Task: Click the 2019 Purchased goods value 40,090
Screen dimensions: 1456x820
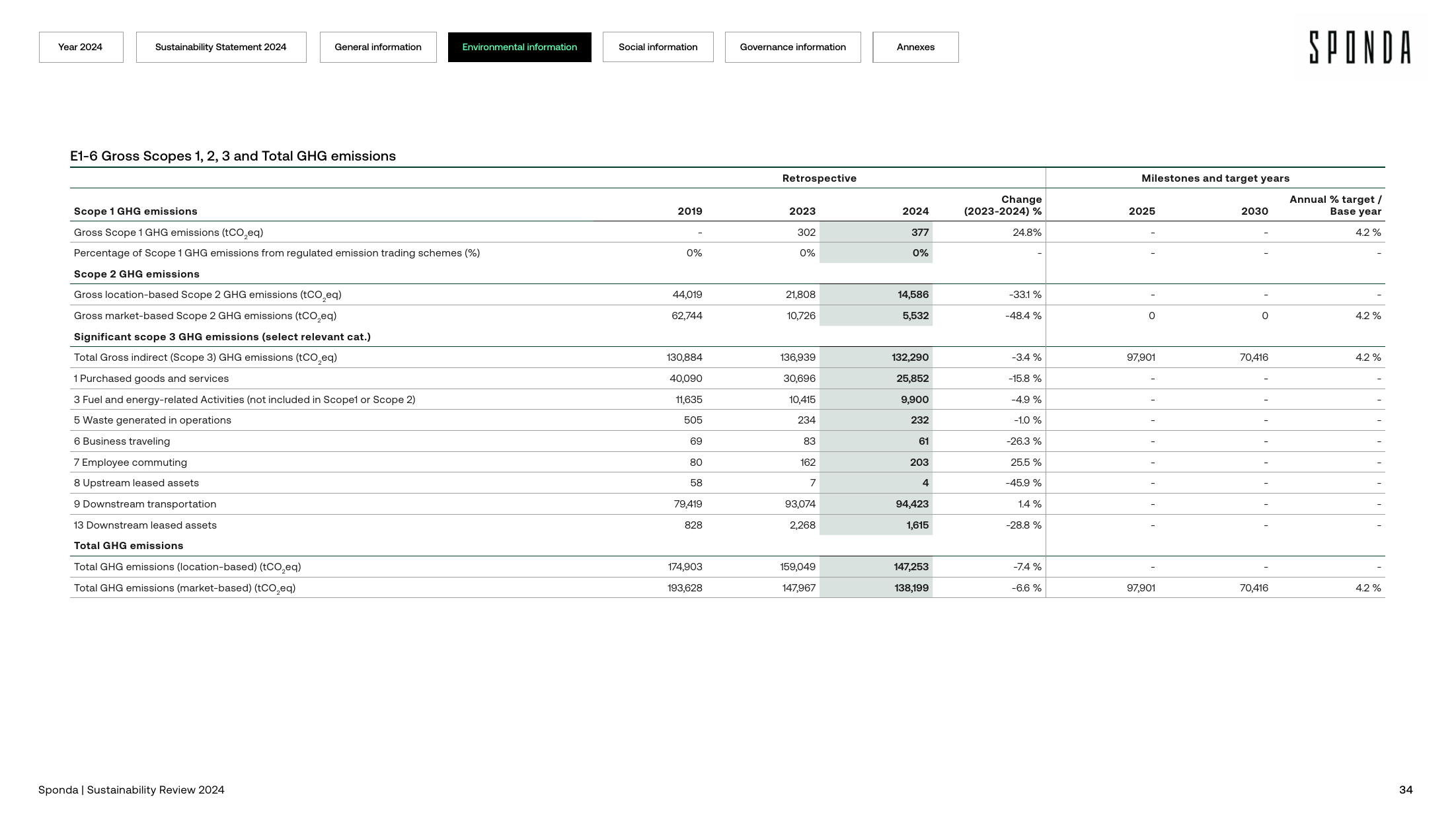Action: [686, 379]
